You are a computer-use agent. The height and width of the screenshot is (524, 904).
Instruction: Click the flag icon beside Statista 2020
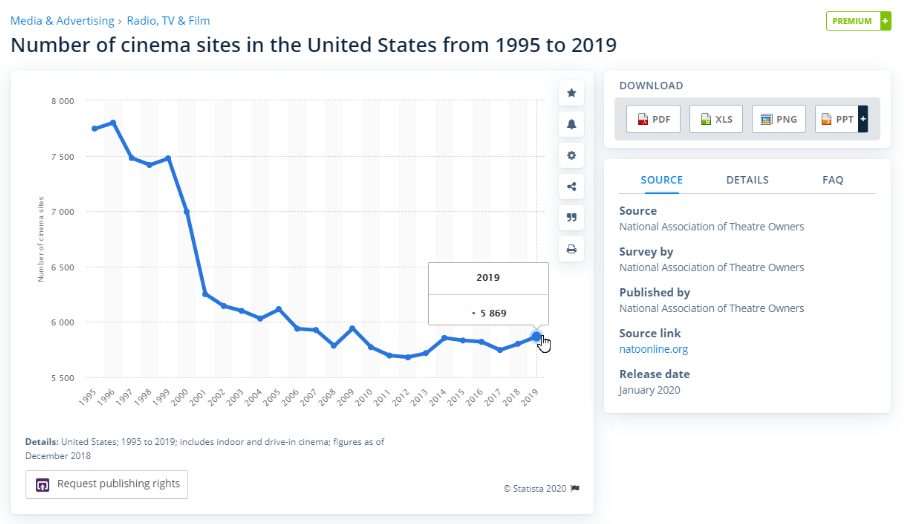pos(575,489)
